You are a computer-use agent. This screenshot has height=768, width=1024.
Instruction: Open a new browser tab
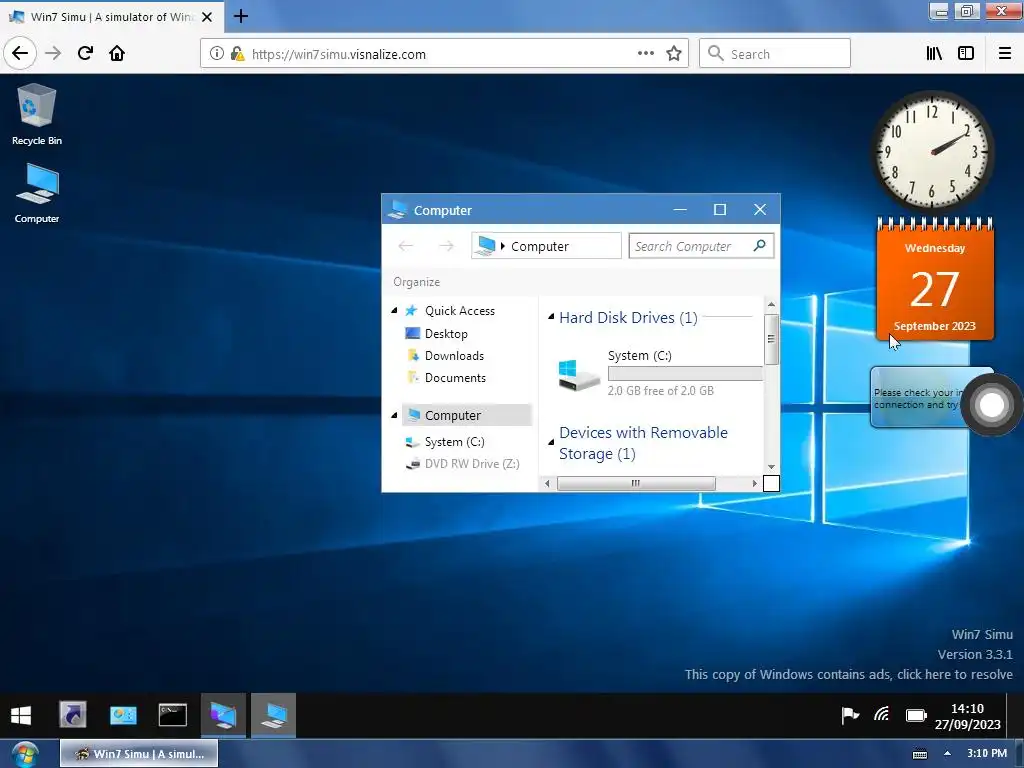coord(241,16)
